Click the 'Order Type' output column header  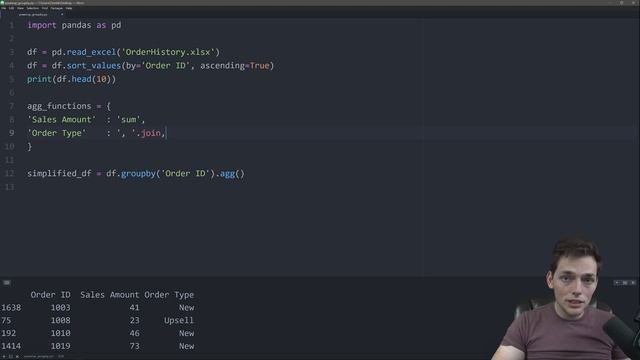pyautogui.click(x=169, y=295)
